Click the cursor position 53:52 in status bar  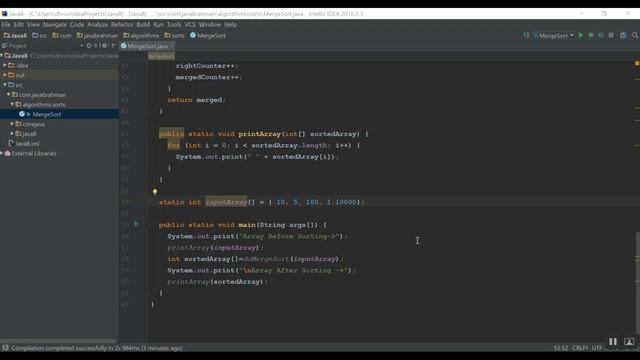[x=561, y=348]
